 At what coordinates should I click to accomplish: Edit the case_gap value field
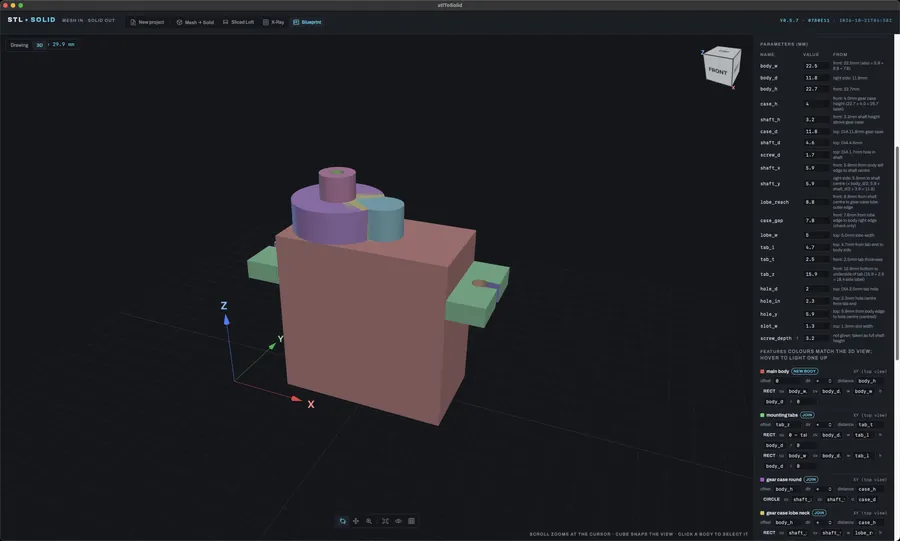pyautogui.click(x=815, y=220)
